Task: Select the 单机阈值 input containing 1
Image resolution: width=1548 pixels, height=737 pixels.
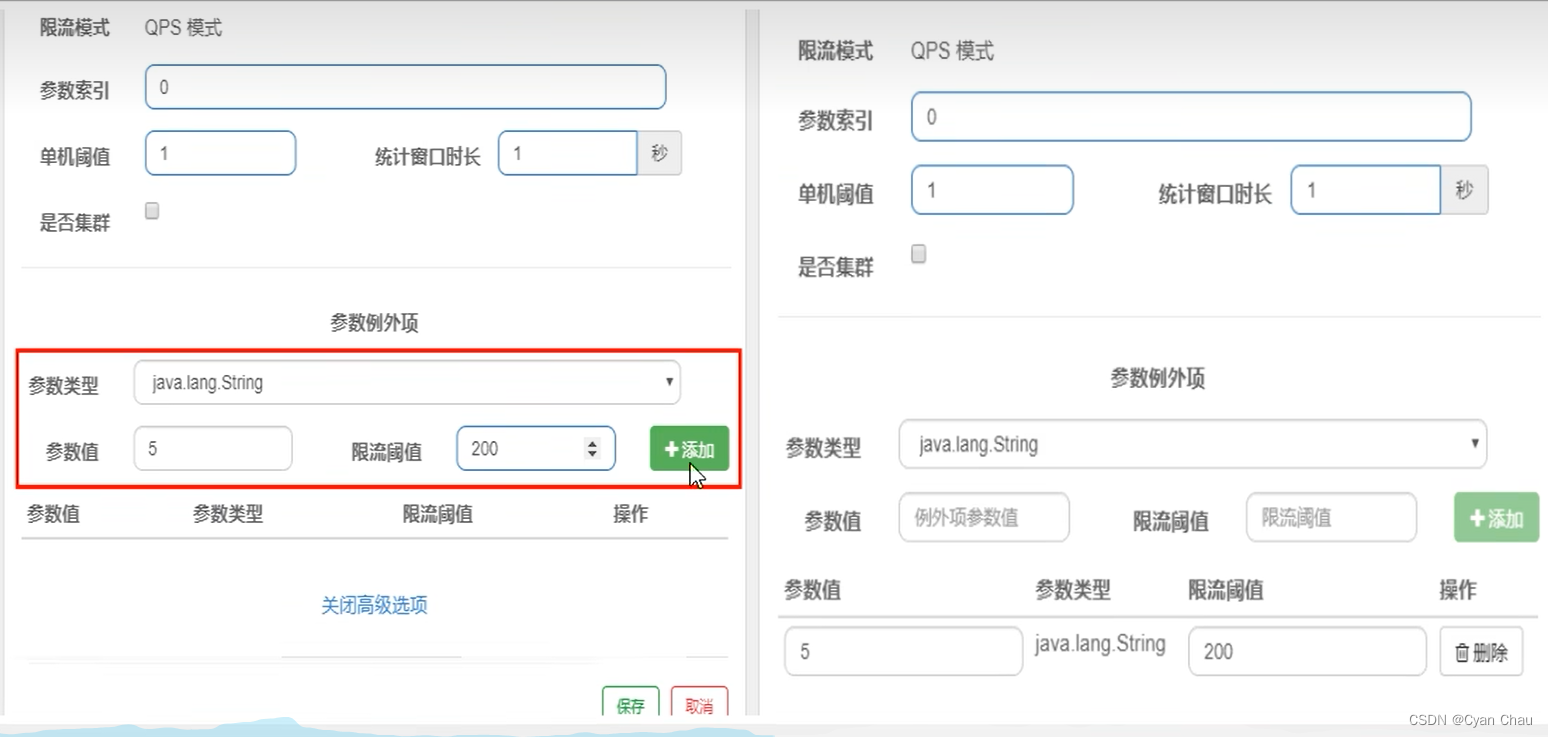Action: 220,152
